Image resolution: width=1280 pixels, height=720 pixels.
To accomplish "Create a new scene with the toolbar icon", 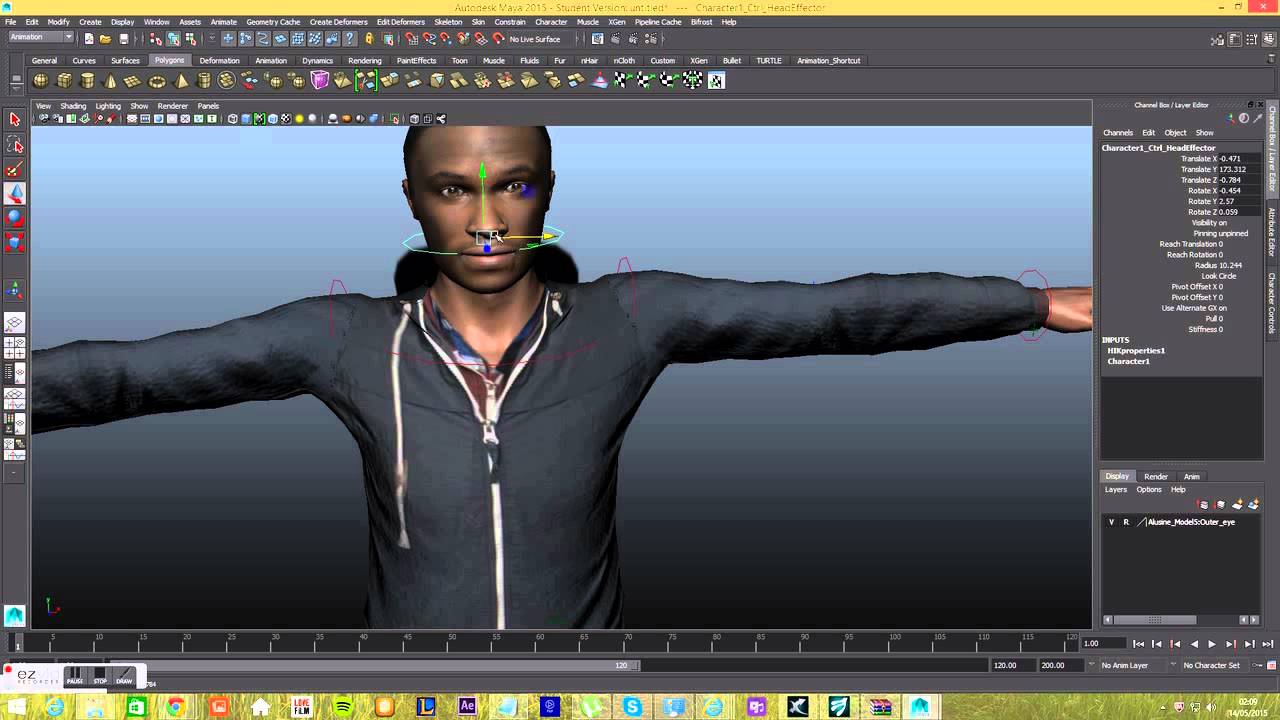I will pyautogui.click(x=89, y=39).
